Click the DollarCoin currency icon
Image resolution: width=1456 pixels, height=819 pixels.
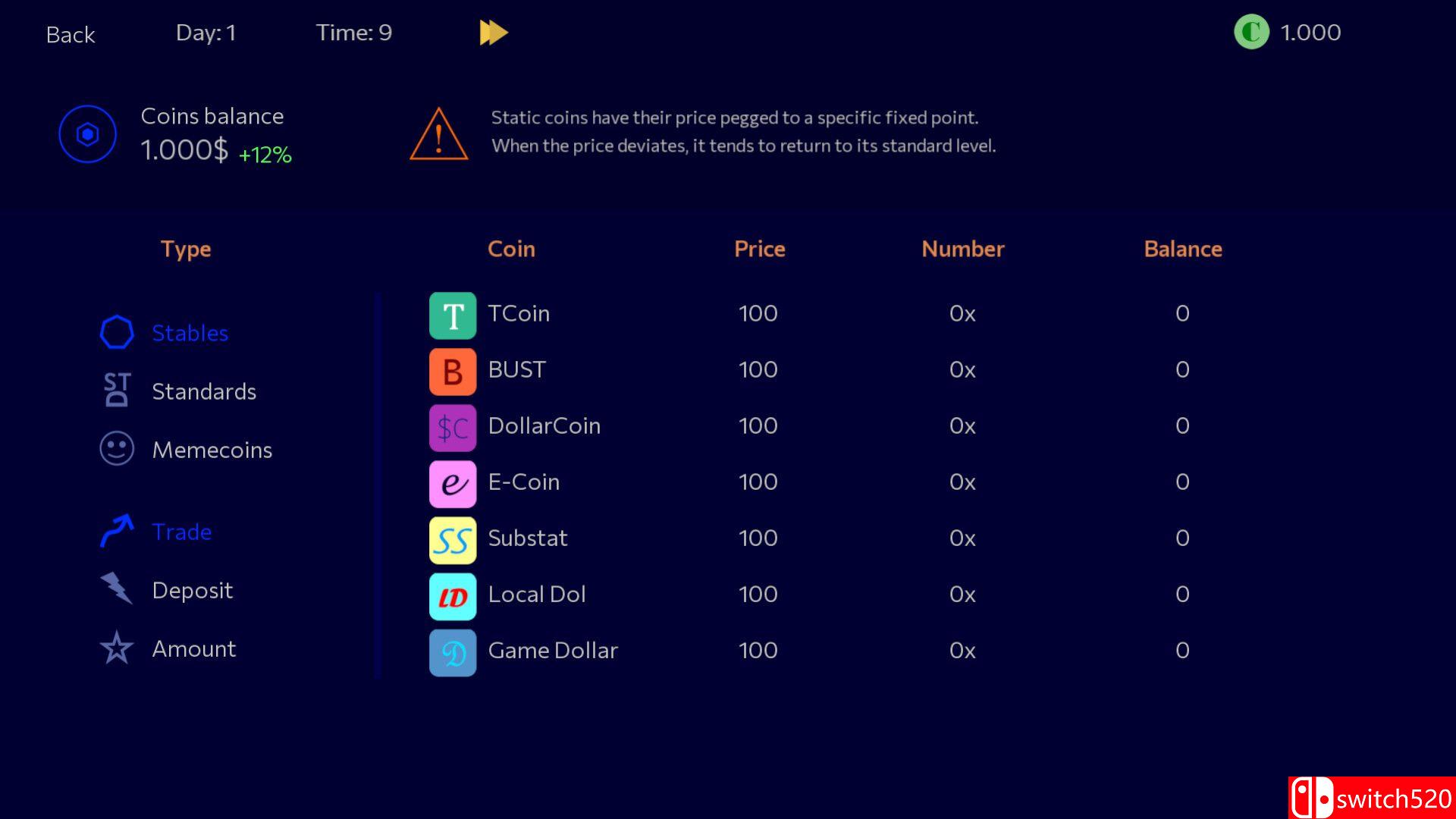(x=452, y=427)
